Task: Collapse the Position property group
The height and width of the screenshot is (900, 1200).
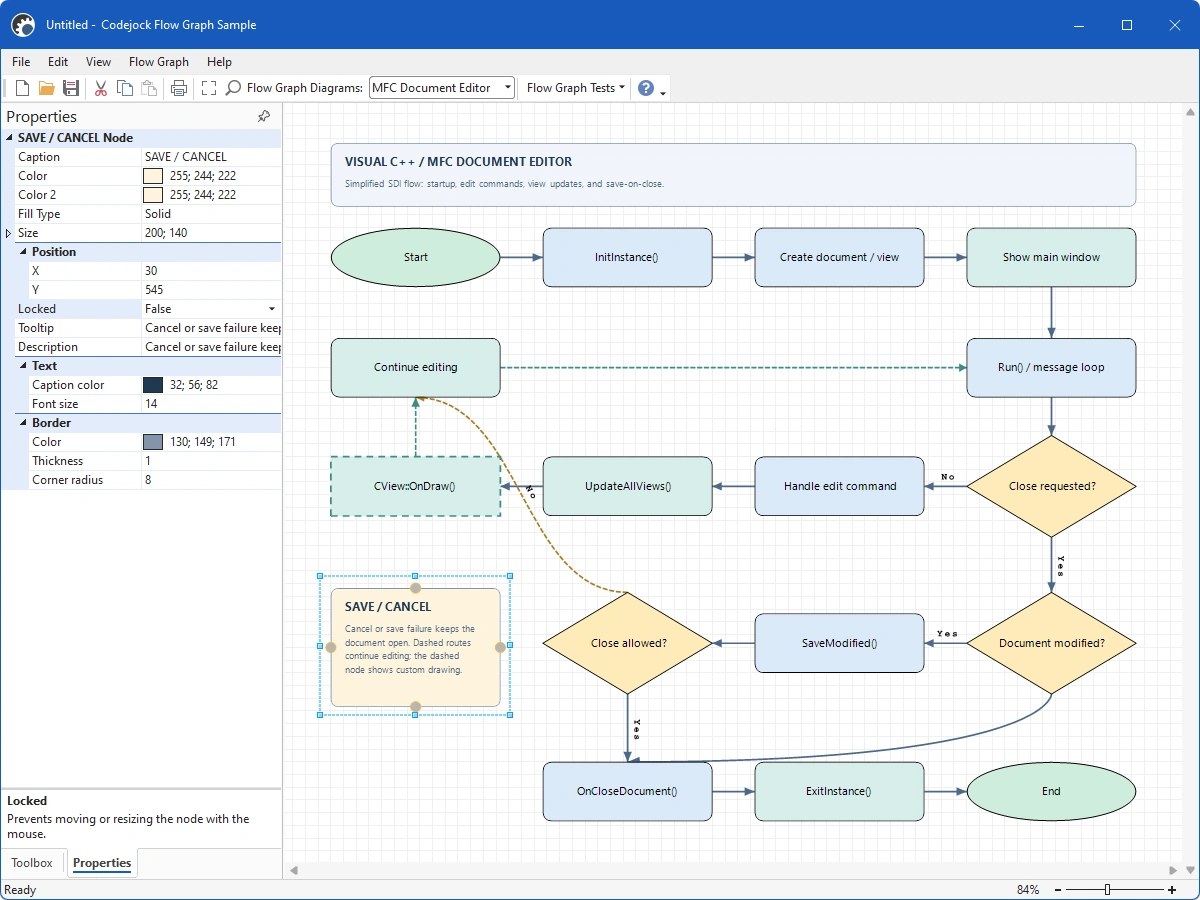Action: tap(24, 252)
